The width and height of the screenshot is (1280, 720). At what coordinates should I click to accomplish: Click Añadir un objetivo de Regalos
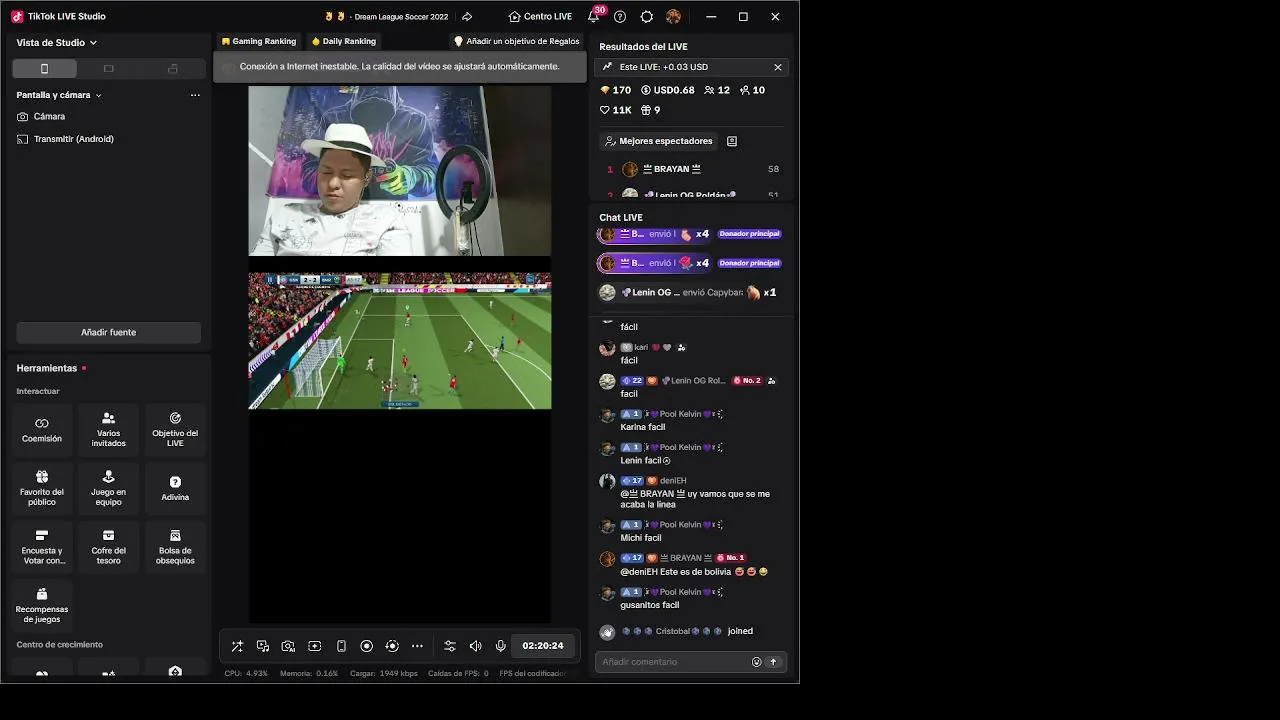coord(517,42)
